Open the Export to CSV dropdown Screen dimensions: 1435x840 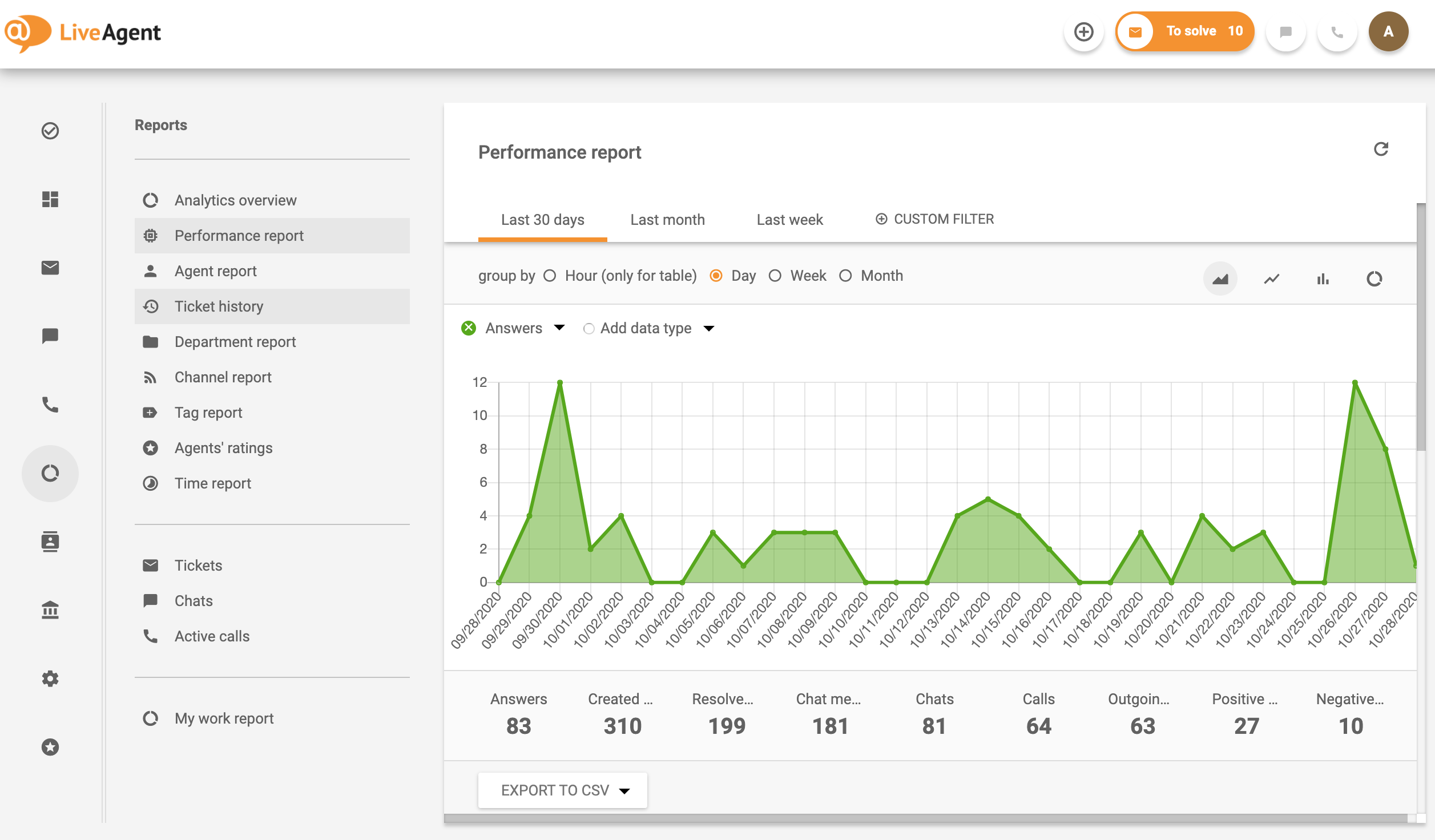[x=624, y=790]
